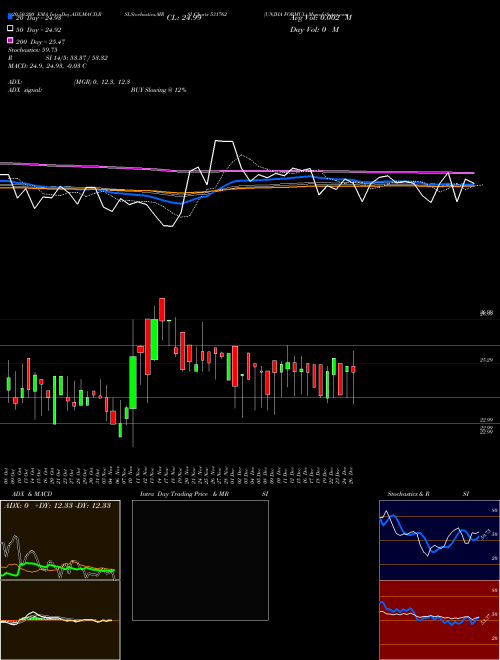This screenshot has width=500, height=660.
Task: Open the blue Stochastics mini chart
Action: click(439, 540)
